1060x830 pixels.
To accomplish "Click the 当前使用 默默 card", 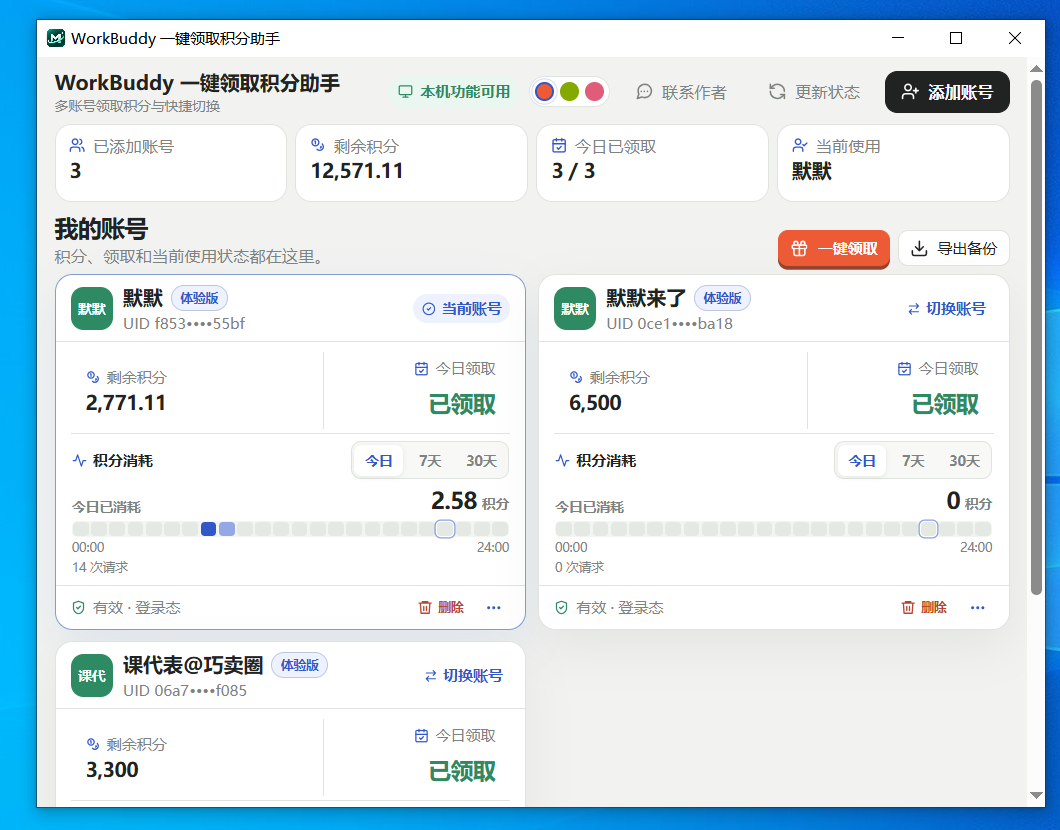I will (893, 163).
